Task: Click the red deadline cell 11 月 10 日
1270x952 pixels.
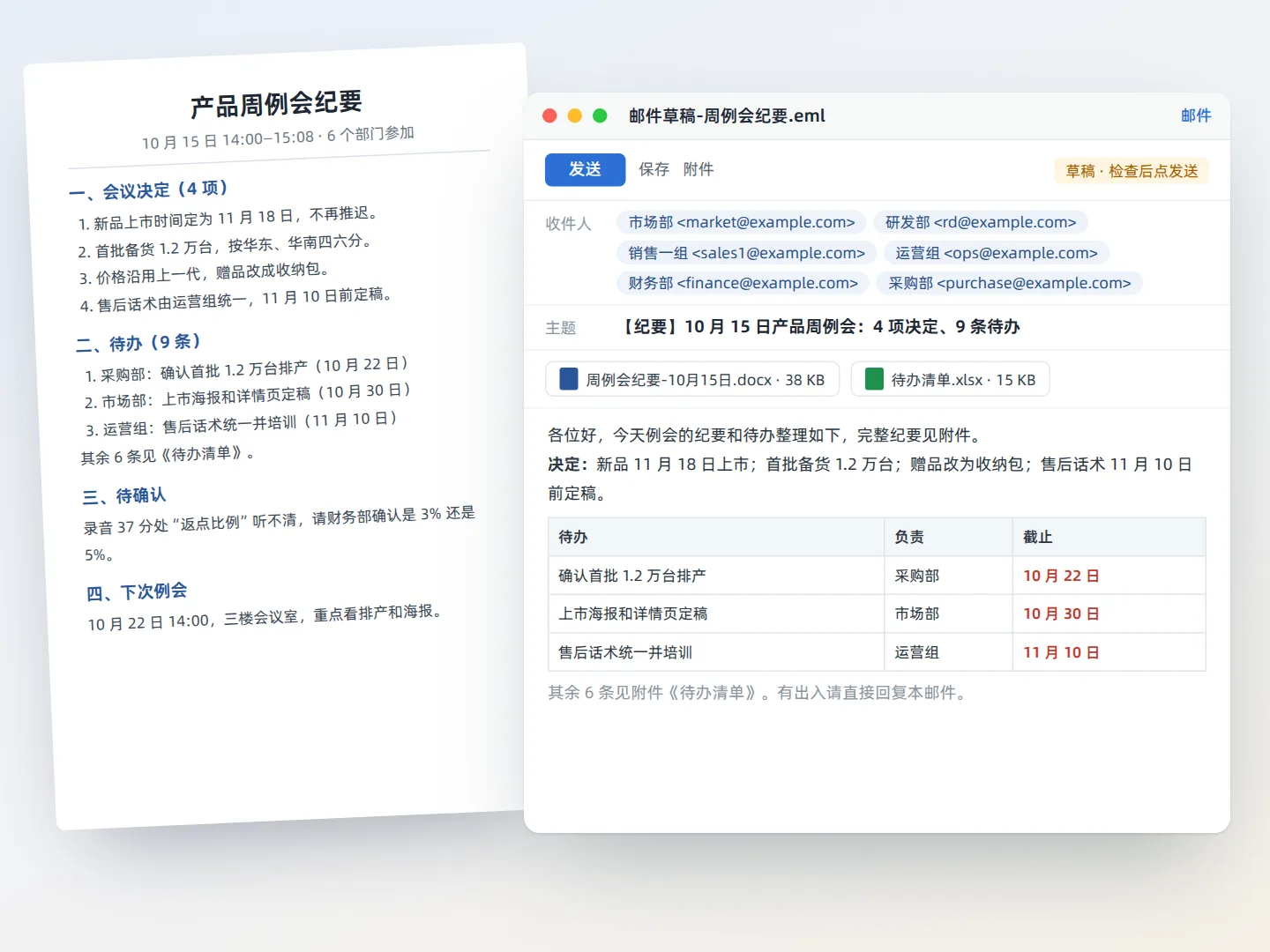Action: (x=1109, y=652)
